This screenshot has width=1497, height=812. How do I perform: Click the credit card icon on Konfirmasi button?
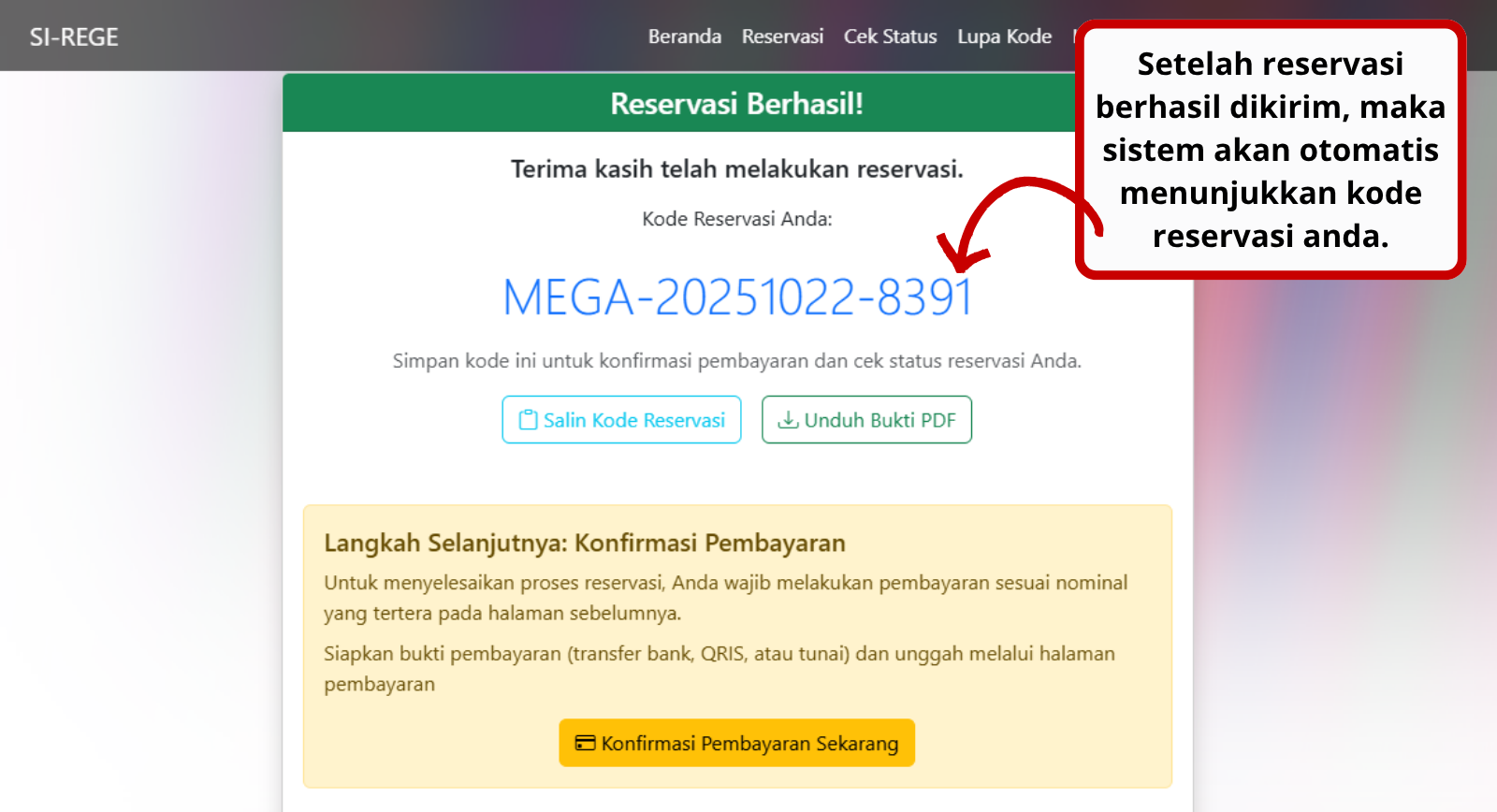585,743
